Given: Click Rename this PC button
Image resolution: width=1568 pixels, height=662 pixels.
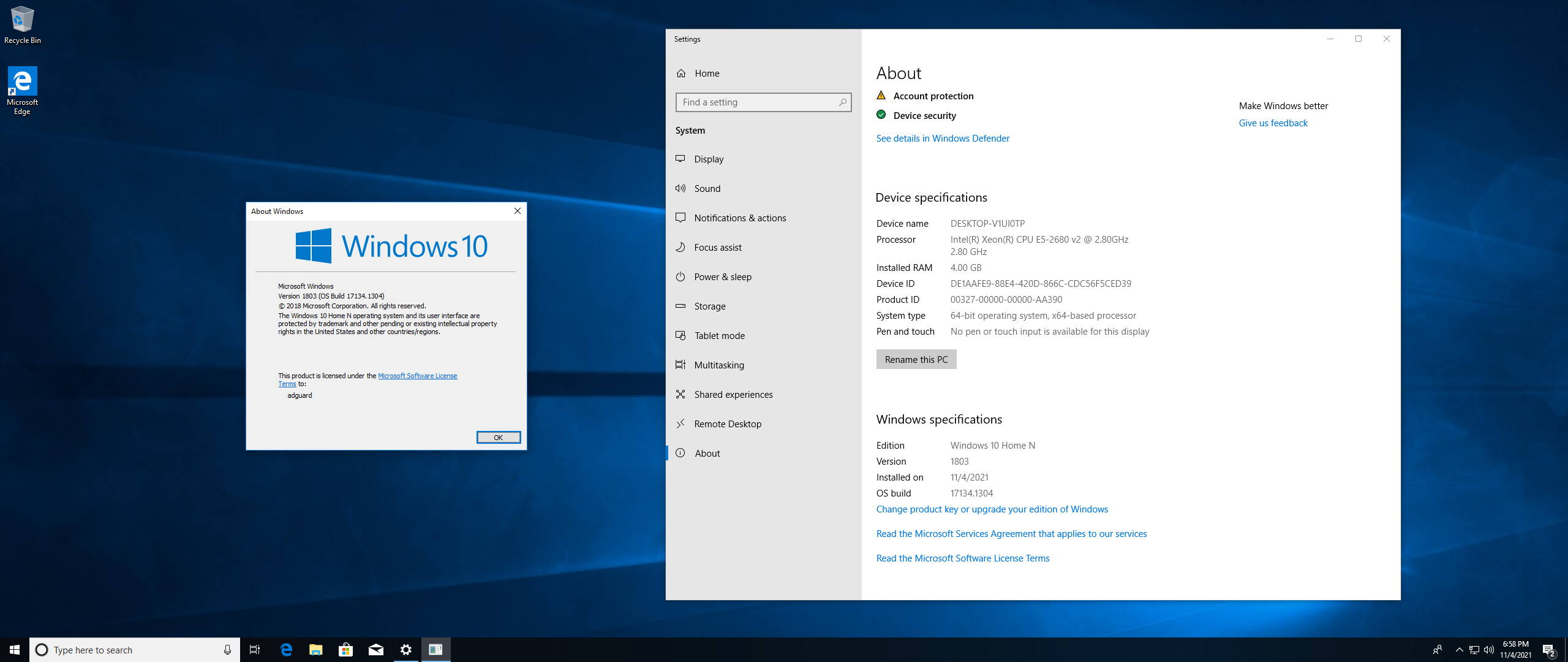Looking at the screenshot, I should (x=916, y=359).
